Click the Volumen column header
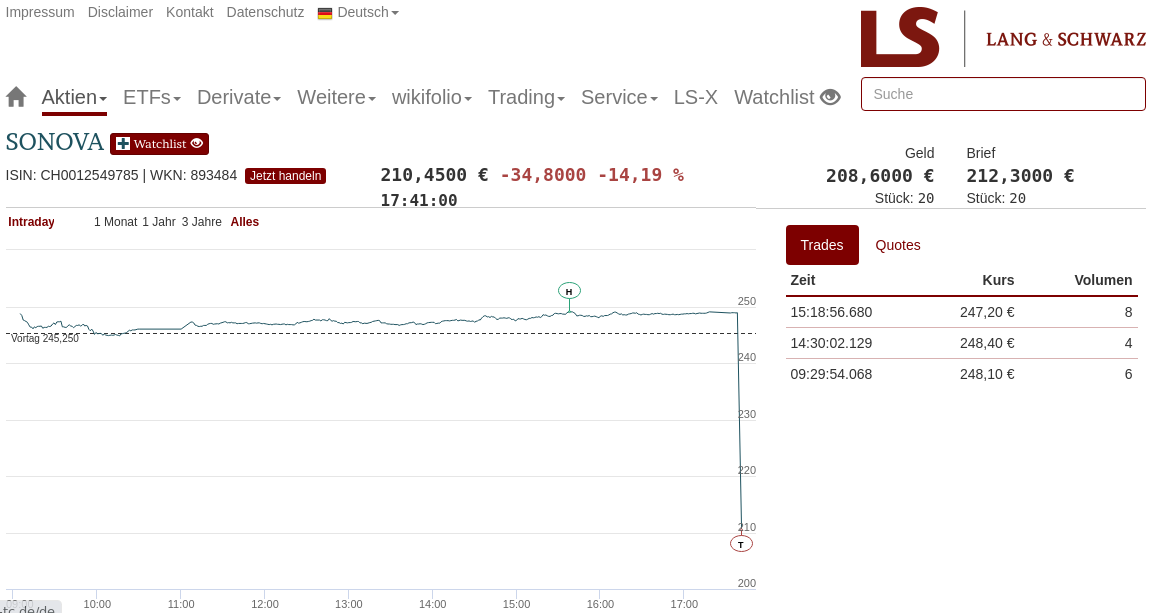Viewport: 1152px width, 613px height. tap(1103, 280)
